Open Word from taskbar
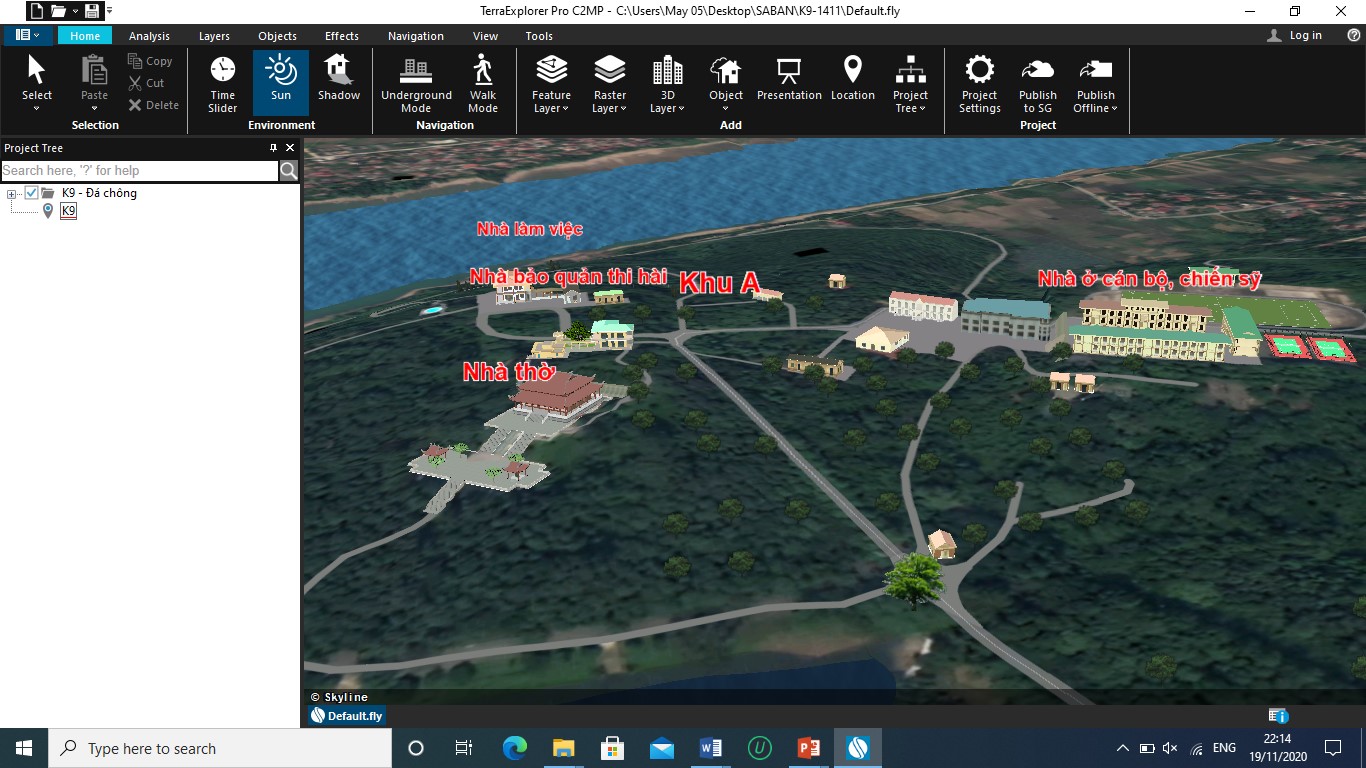The width and height of the screenshot is (1366, 768). coord(711,748)
